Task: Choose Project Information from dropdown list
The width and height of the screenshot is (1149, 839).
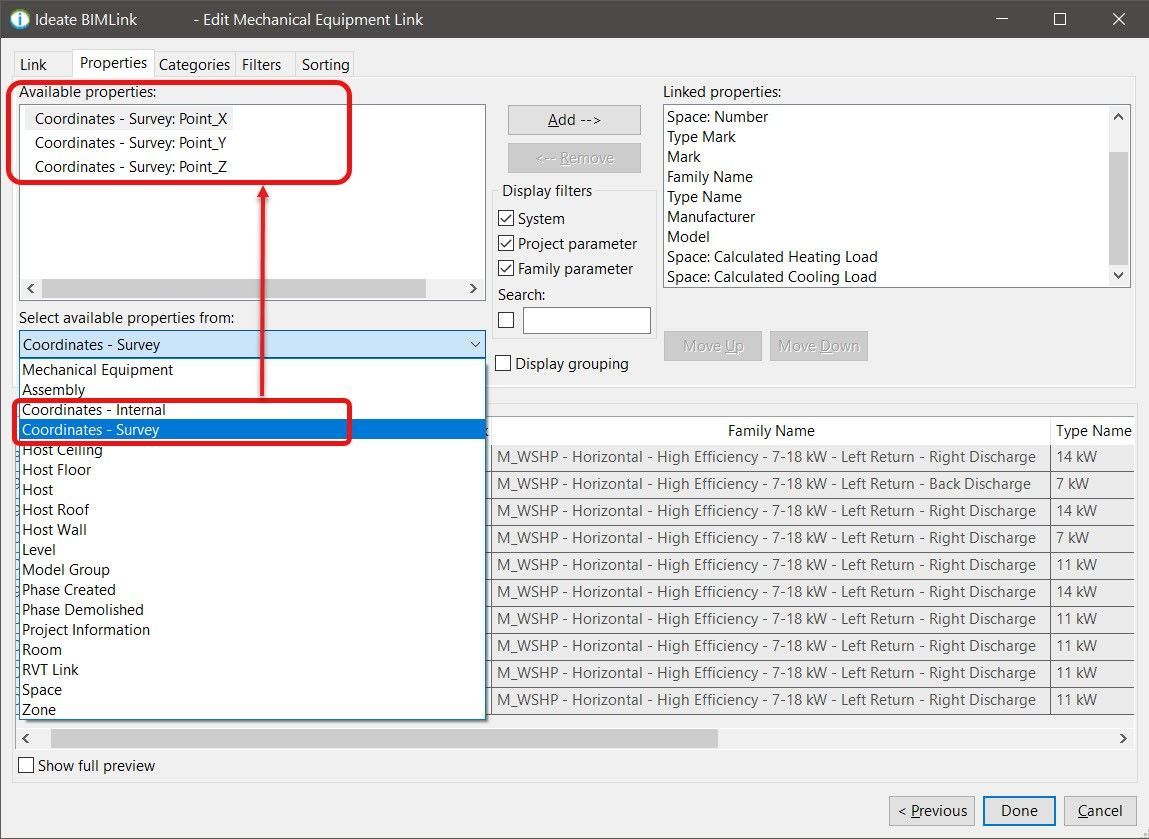Action: click(x=252, y=629)
